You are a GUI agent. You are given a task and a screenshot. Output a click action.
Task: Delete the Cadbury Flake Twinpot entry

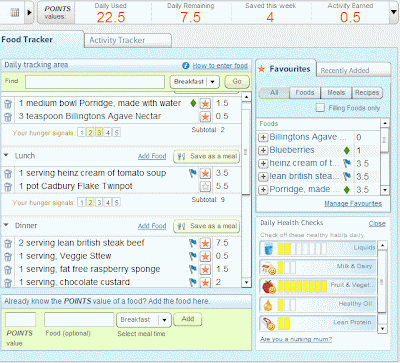click(x=8, y=187)
